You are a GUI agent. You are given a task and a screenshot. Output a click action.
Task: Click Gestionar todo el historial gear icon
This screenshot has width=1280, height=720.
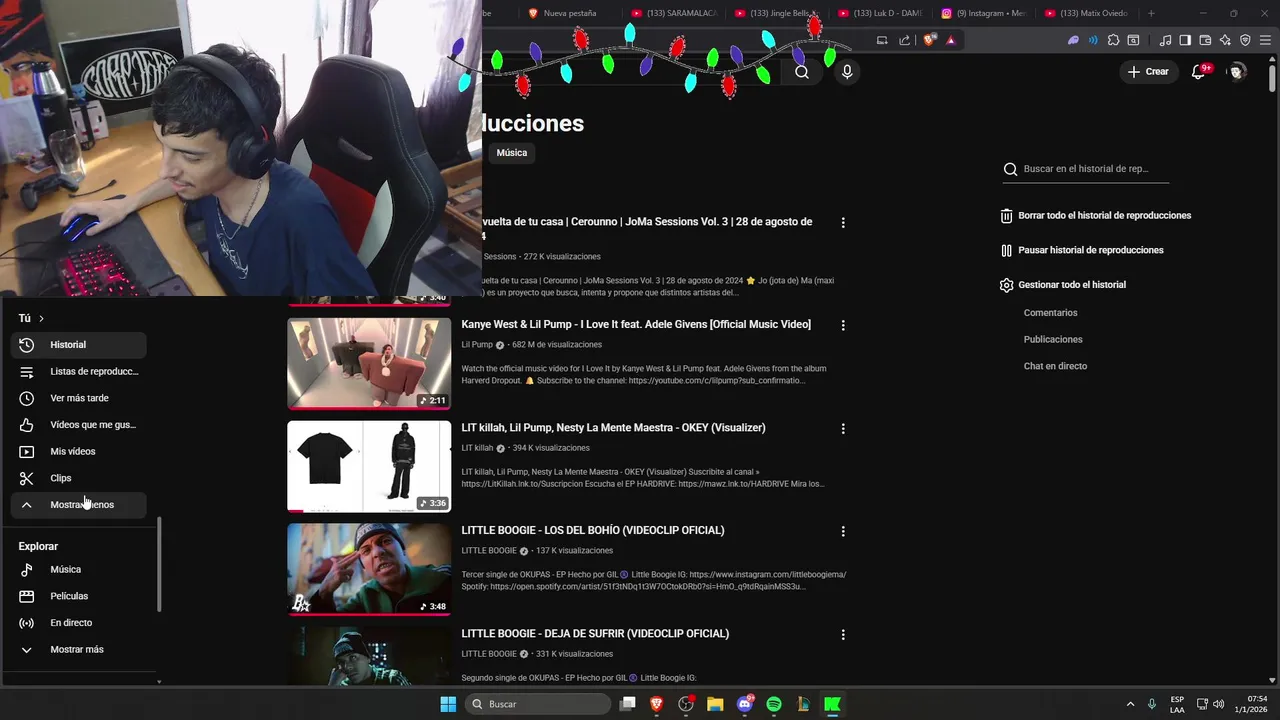tap(1006, 285)
